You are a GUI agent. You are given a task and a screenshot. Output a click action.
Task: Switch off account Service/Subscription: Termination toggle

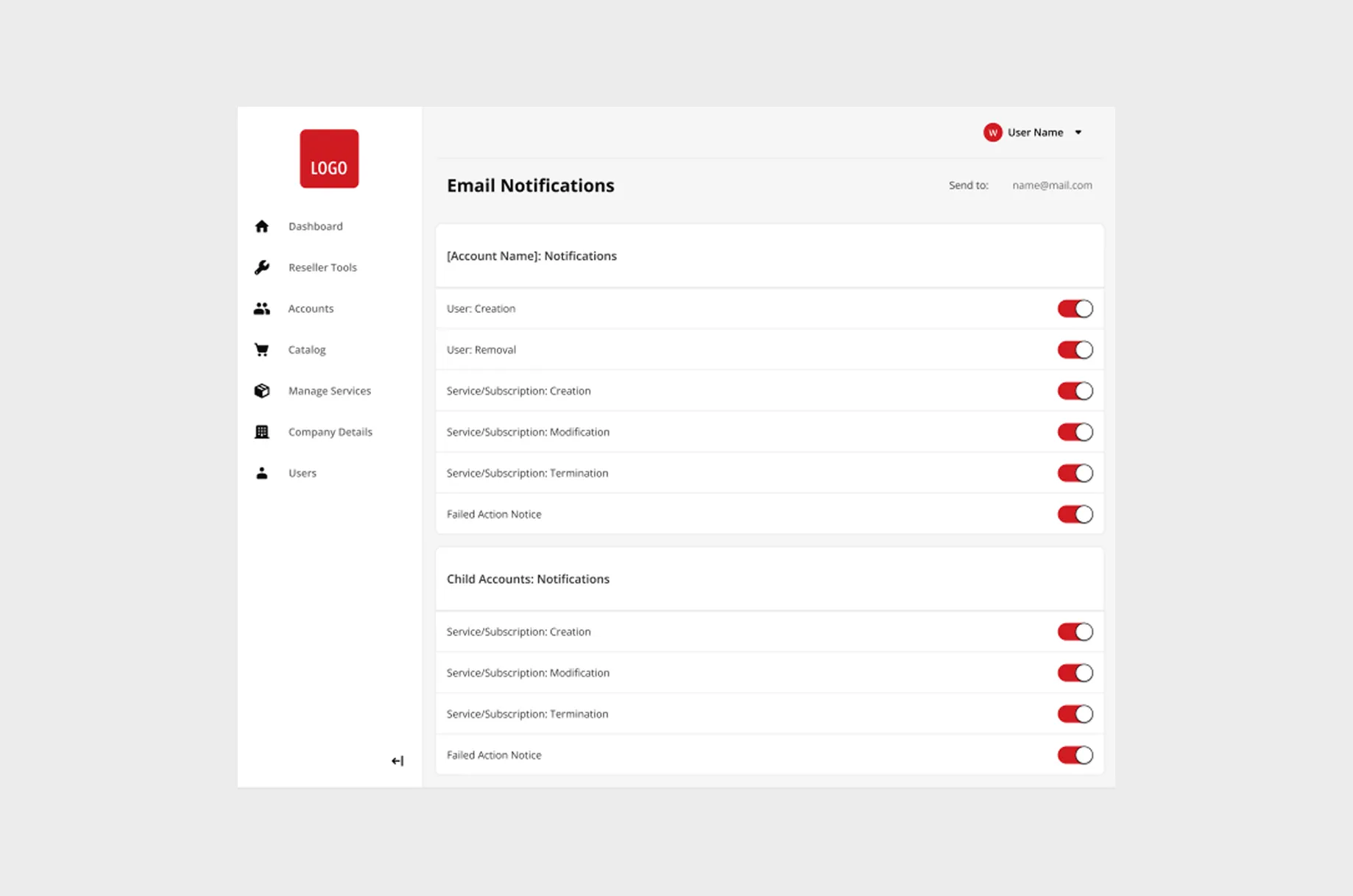[1075, 473]
